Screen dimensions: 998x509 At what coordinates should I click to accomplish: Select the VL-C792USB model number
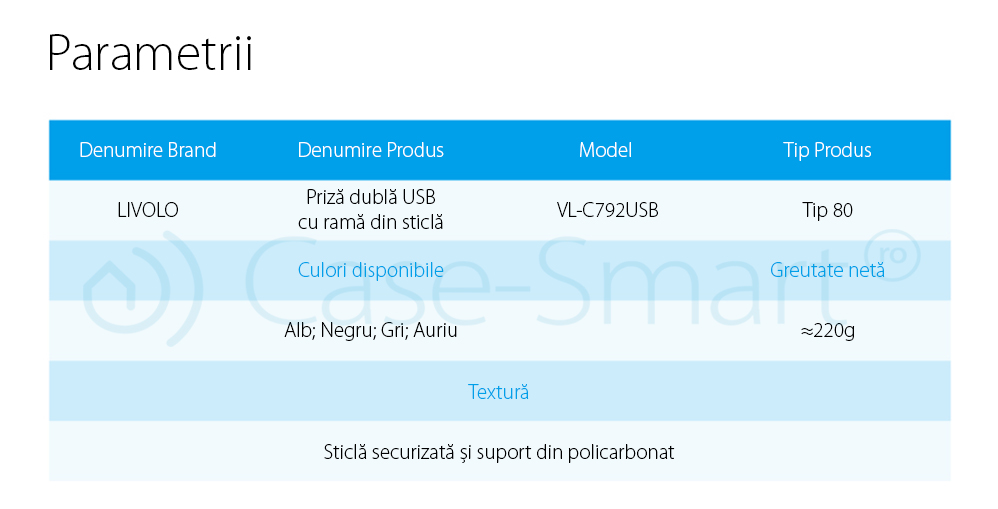pos(607,210)
